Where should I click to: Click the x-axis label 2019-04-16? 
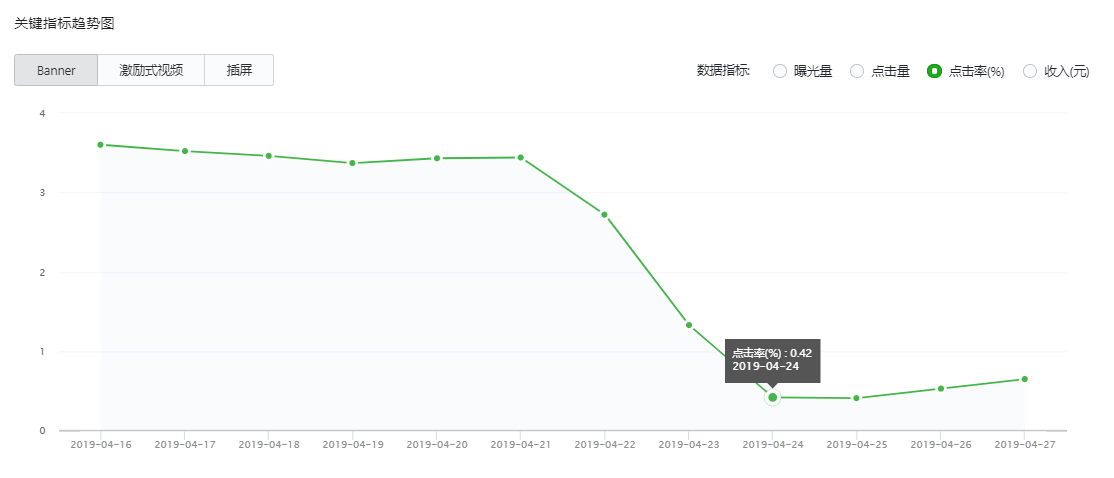pyautogui.click(x=101, y=445)
